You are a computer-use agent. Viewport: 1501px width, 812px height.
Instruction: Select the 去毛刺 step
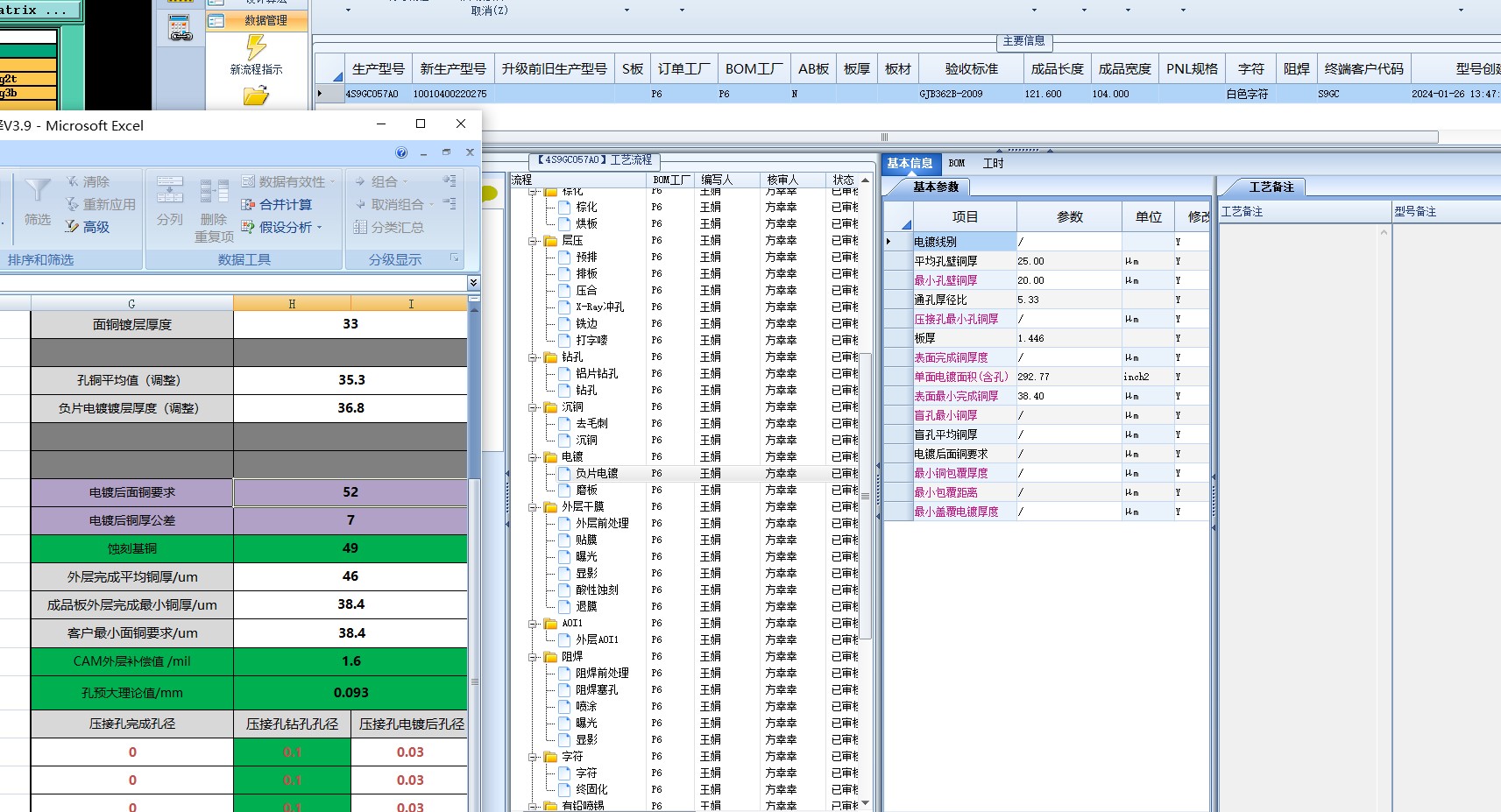pos(591,424)
